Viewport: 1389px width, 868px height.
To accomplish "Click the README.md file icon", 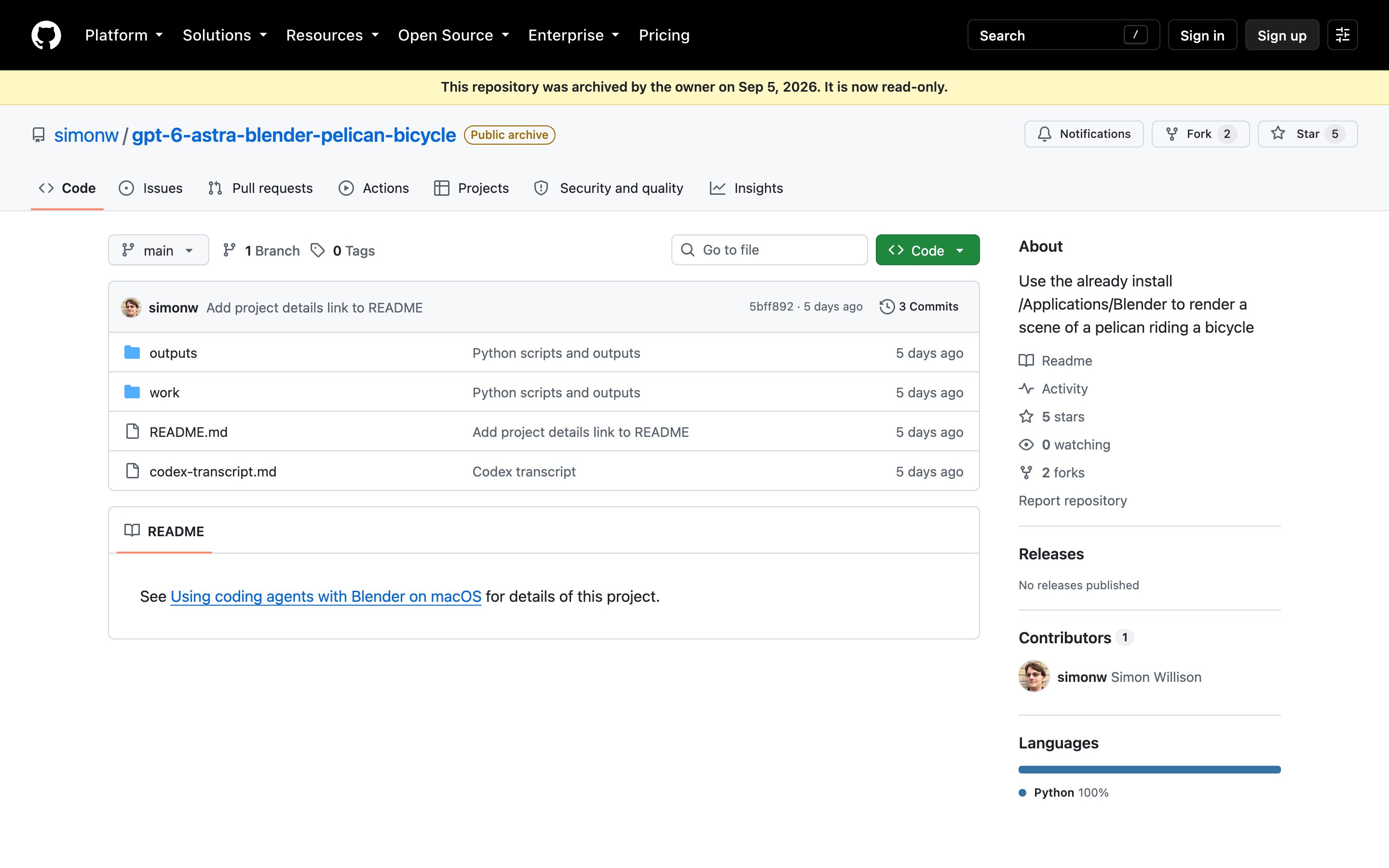I will pyautogui.click(x=133, y=431).
